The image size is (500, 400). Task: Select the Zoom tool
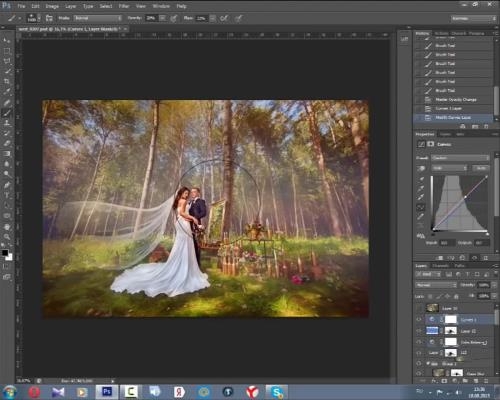pyautogui.click(x=7, y=237)
